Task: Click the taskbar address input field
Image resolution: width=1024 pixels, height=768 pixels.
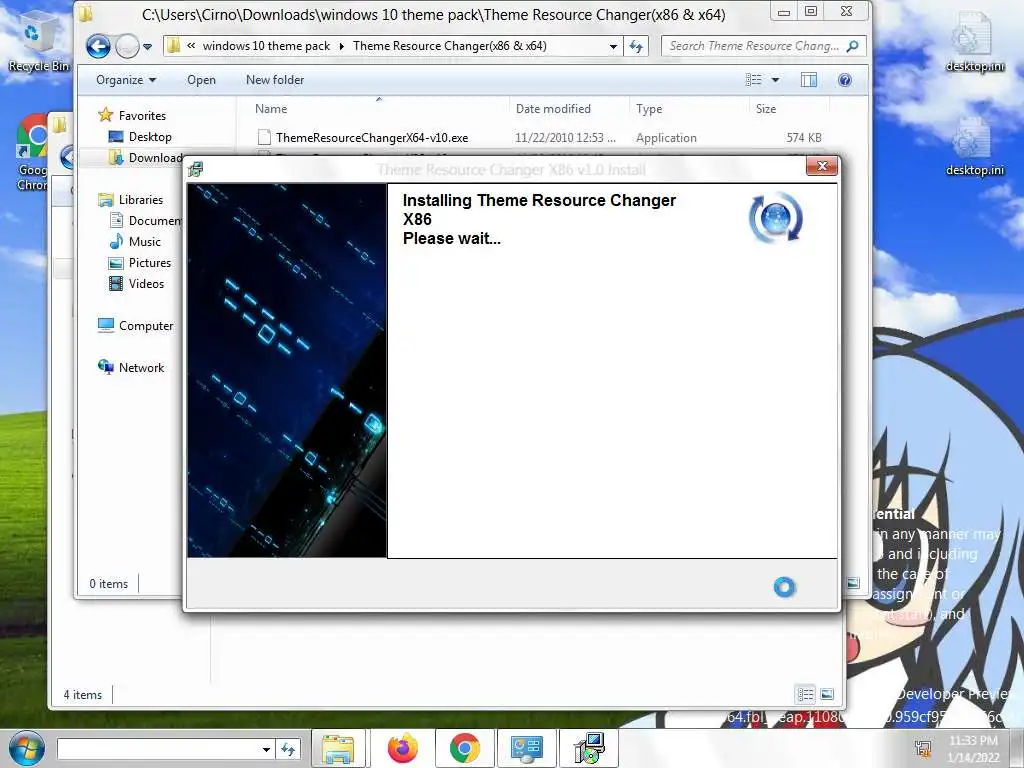Action: tap(159, 749)
